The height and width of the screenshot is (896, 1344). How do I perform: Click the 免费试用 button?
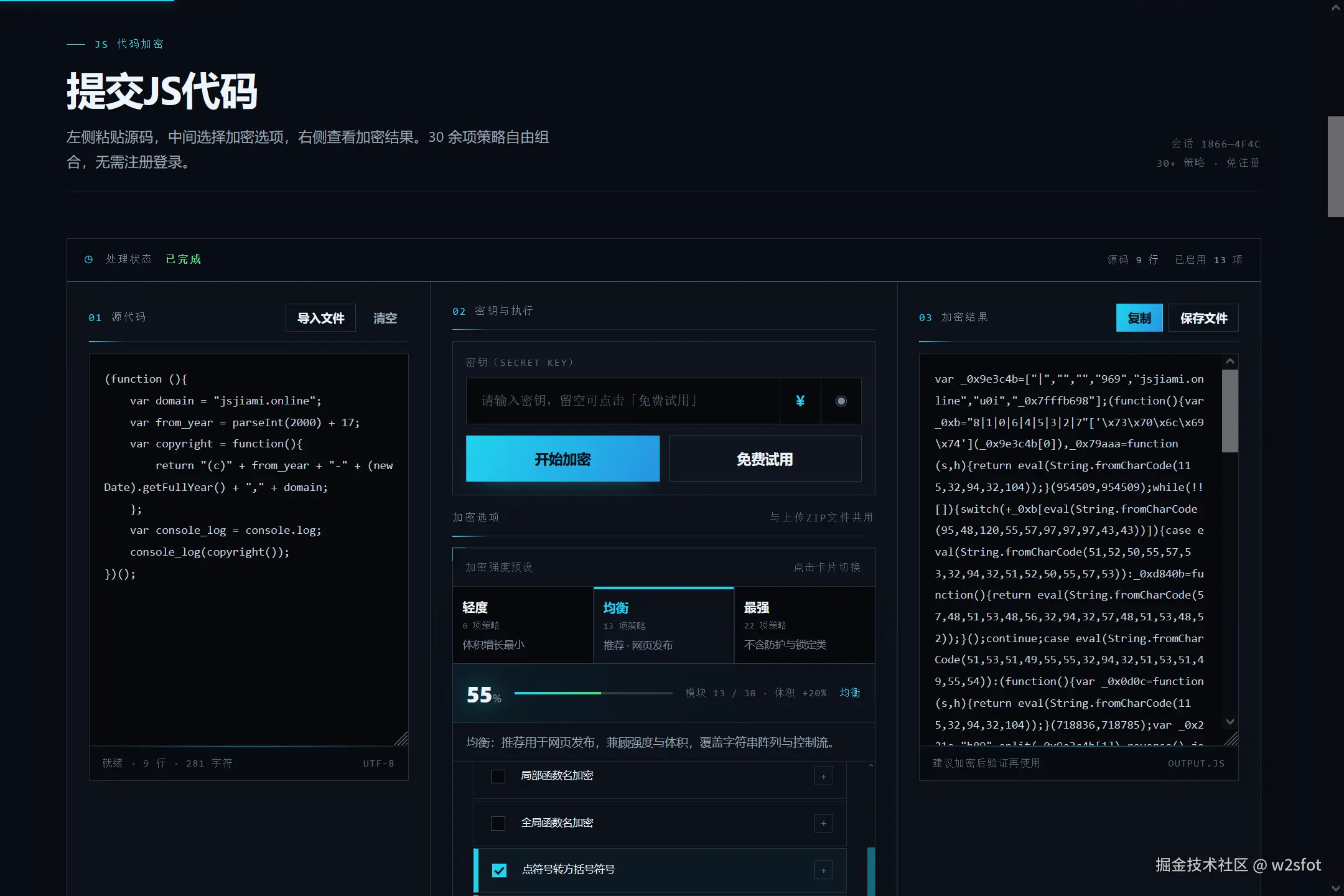(x=765, y=459)
